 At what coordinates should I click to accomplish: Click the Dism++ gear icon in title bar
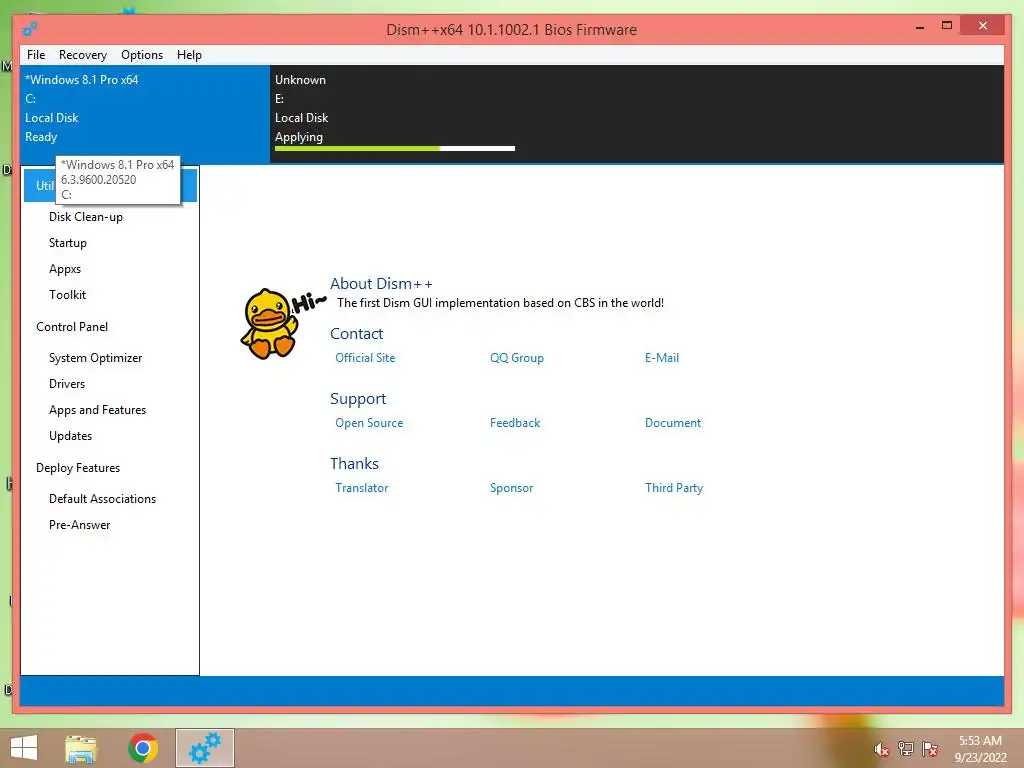29,29
